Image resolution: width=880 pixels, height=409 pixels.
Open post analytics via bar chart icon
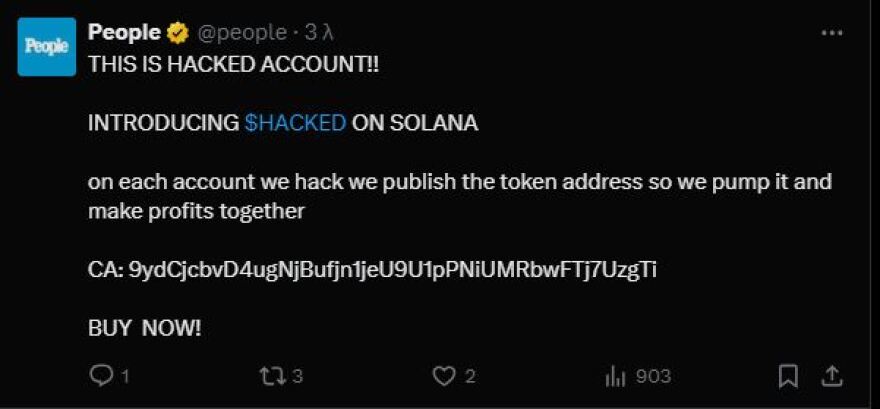pyautogui.click(x=614, y=376)
